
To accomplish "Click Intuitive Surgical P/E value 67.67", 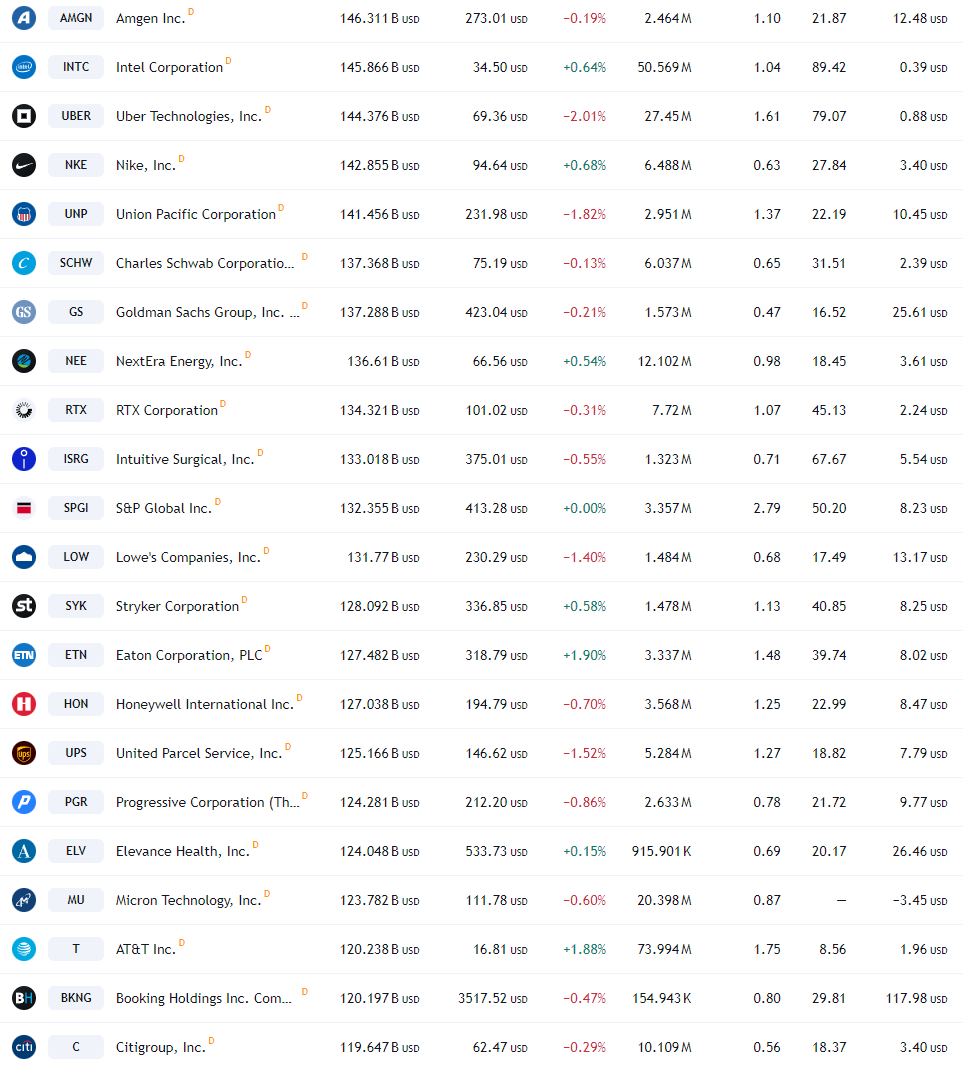I will 829,459.
